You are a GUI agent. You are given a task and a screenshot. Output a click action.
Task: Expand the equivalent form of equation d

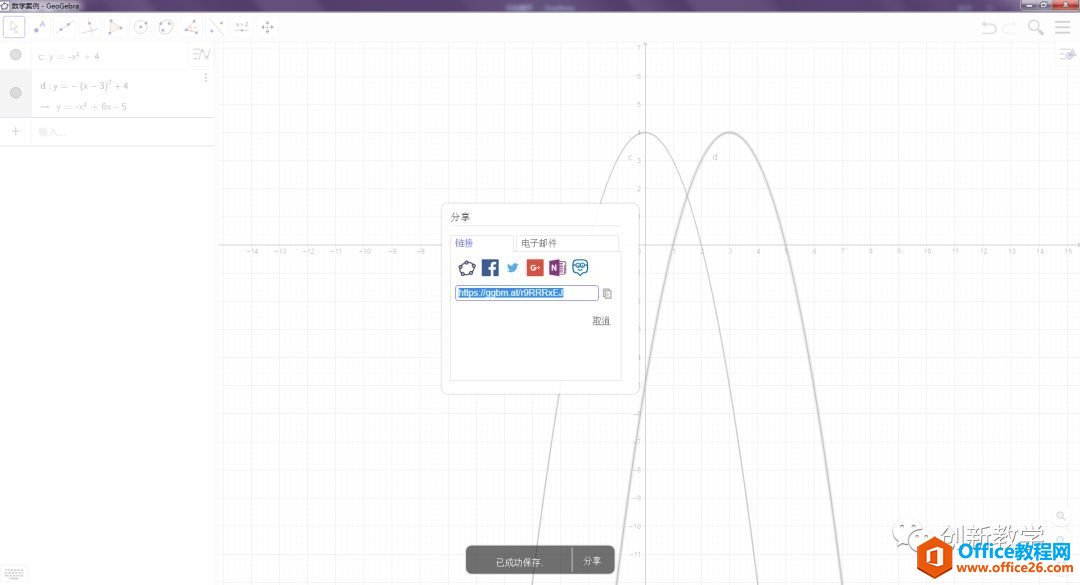(x=46, y=106)
